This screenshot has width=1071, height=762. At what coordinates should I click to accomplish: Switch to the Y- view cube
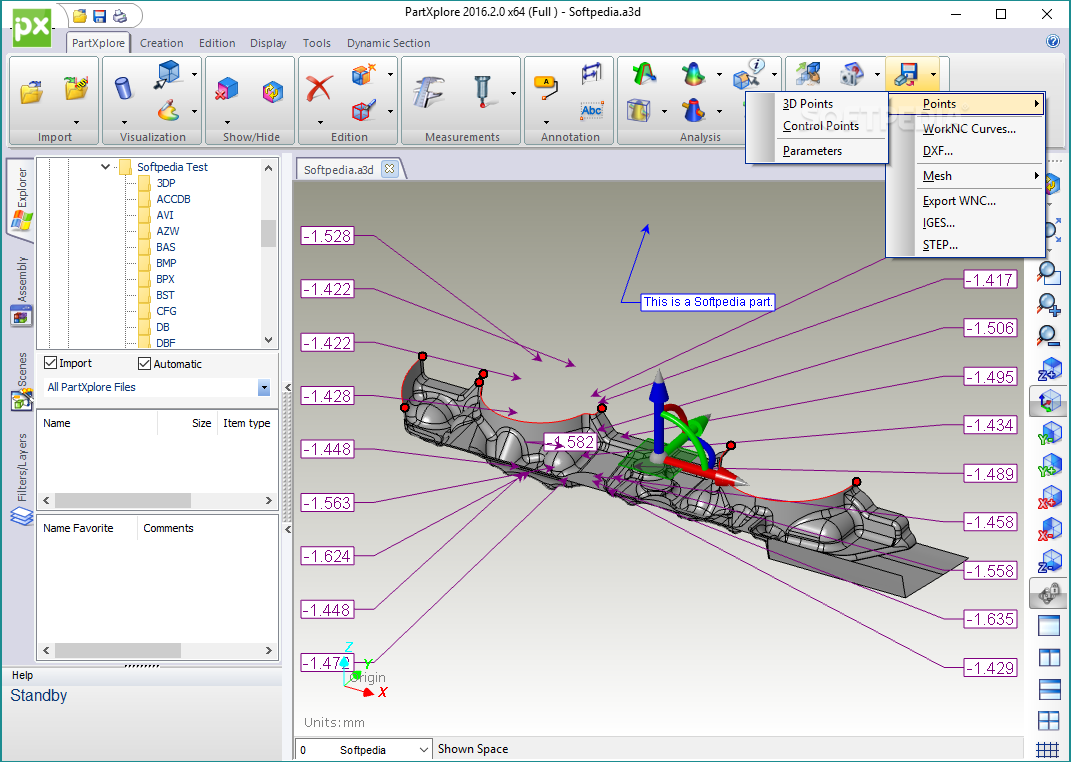tap(1049, 433)
